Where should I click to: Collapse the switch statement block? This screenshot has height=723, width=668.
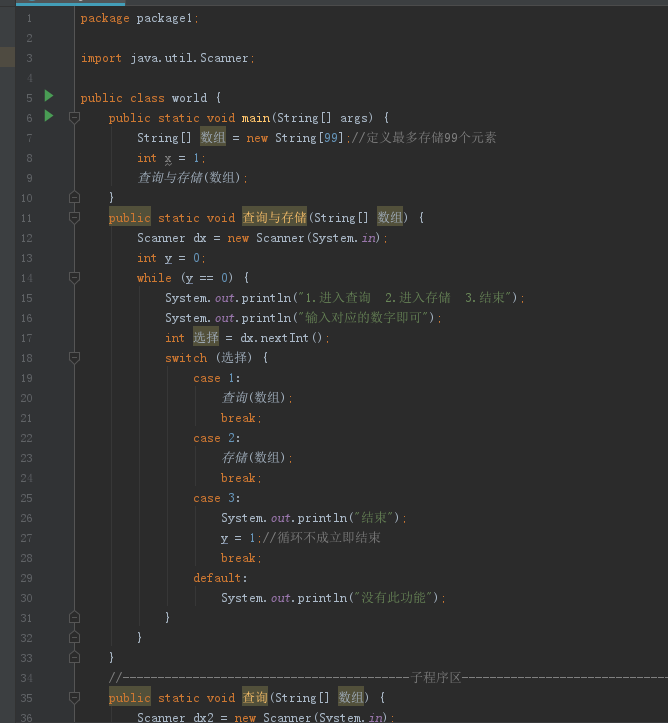[x=74, y=358]
